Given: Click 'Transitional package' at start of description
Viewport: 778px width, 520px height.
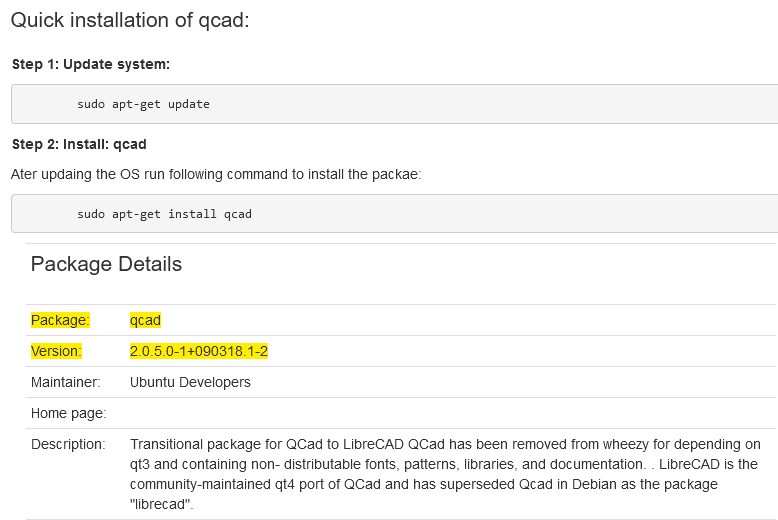Looking at the screenshot, I should (x=194, y=444).
